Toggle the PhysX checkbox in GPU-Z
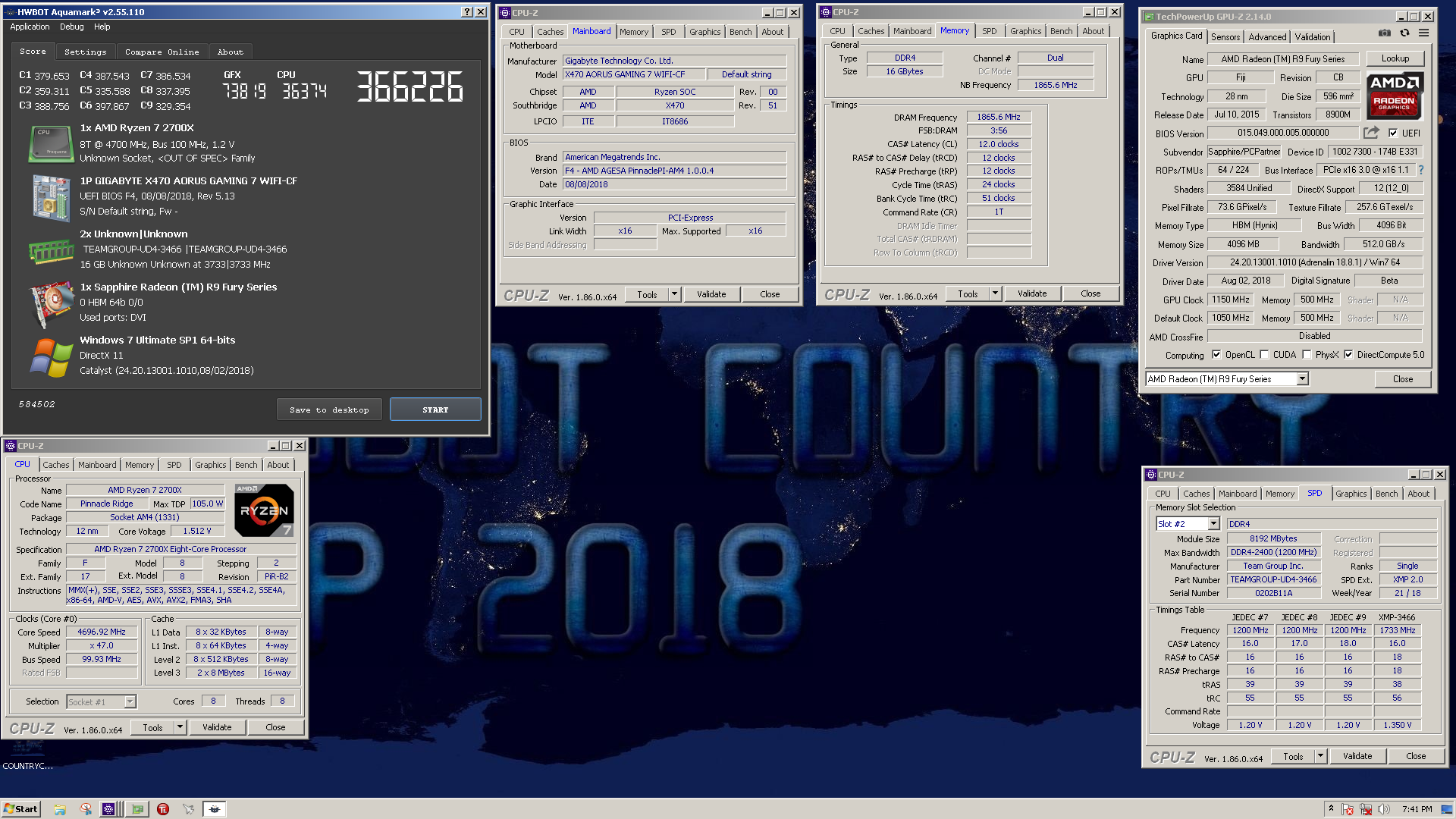This screenshot has width=1456, height=819. click(1307, 354)
